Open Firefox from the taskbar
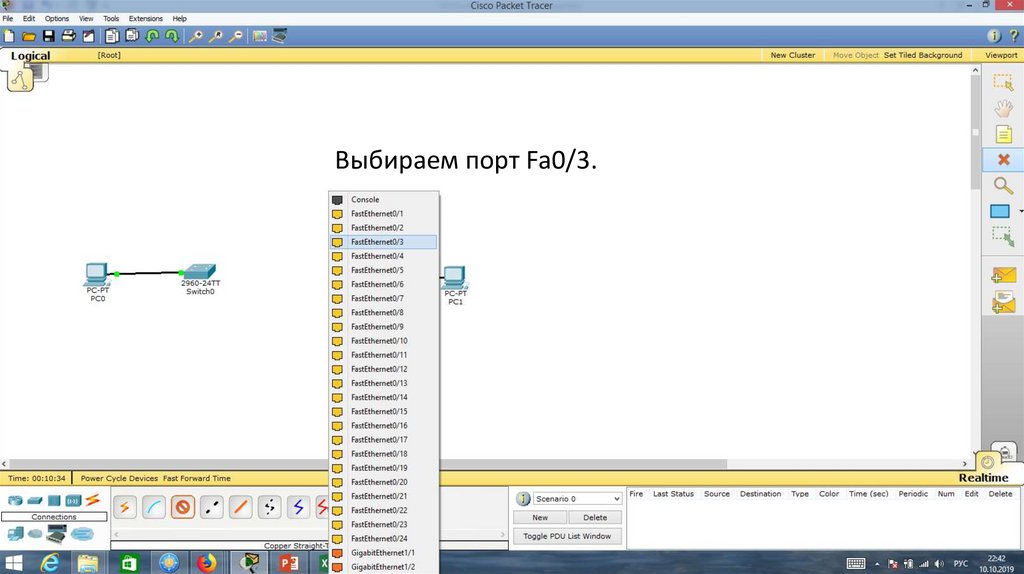Viewport: 1024px width, 574px height. point(207,562)
